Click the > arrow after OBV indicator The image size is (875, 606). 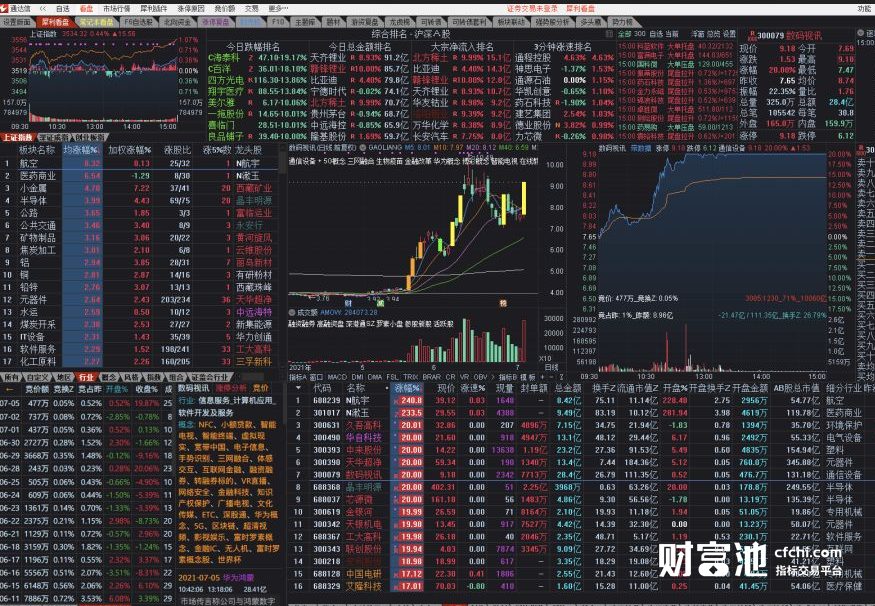tap(493, 377)
